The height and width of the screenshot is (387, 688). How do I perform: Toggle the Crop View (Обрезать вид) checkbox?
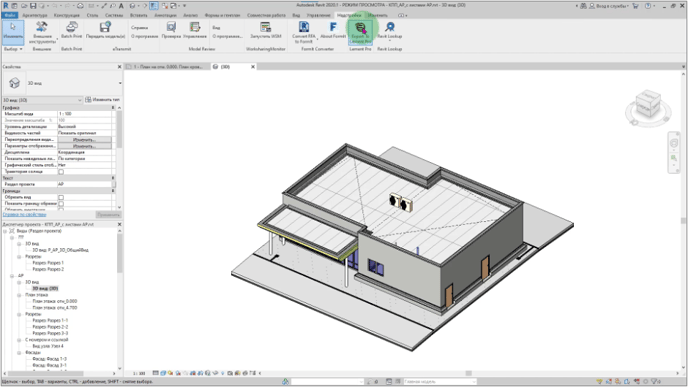tap(61, 197)
